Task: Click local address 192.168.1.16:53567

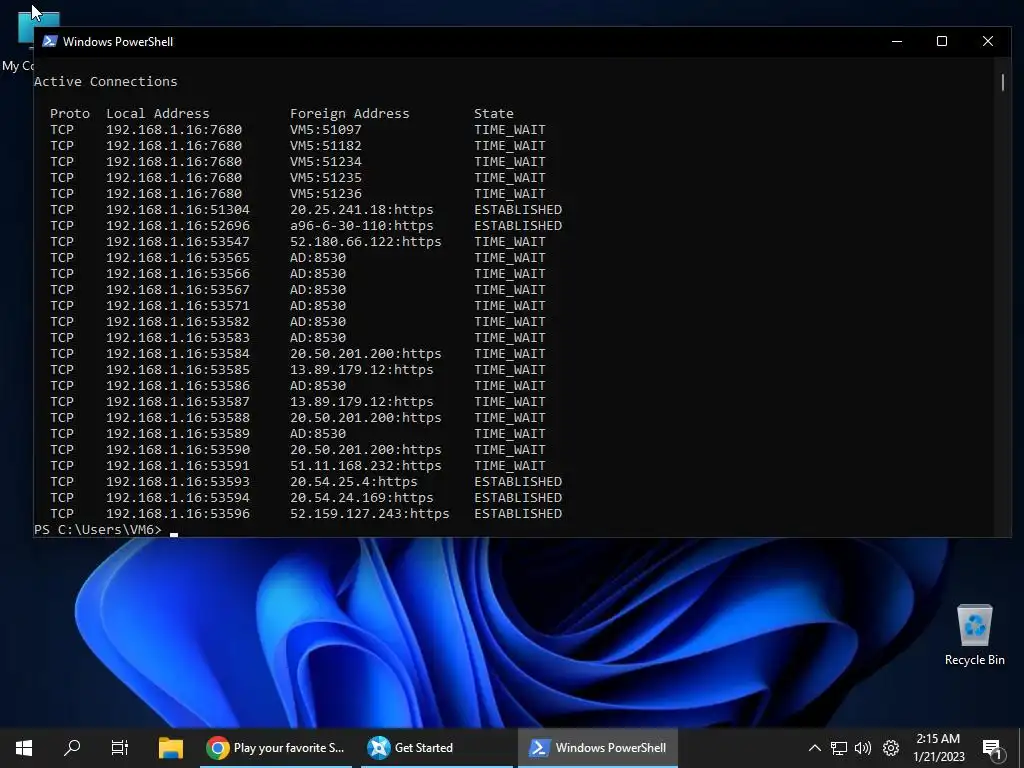Action: click(x=178, y=289)
